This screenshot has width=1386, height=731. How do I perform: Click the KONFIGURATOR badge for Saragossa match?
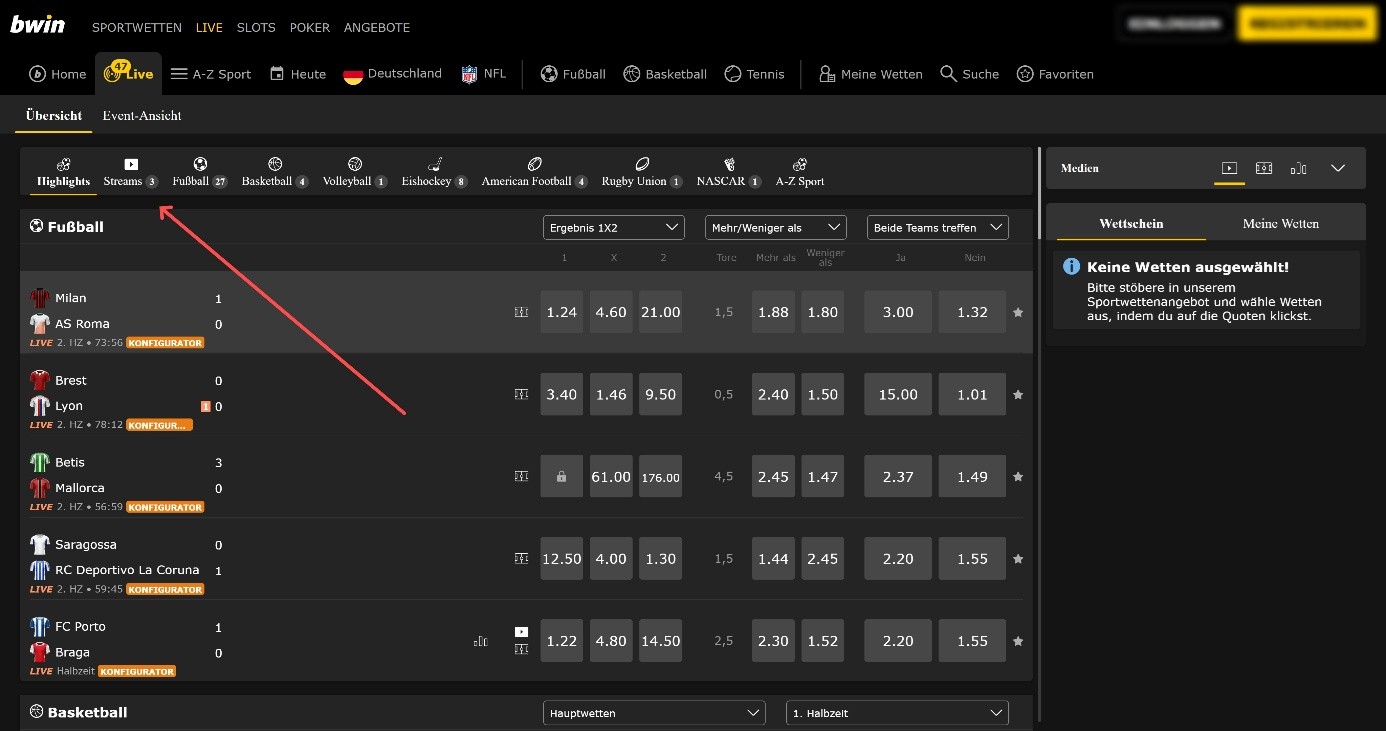click(x=165, y=590)
